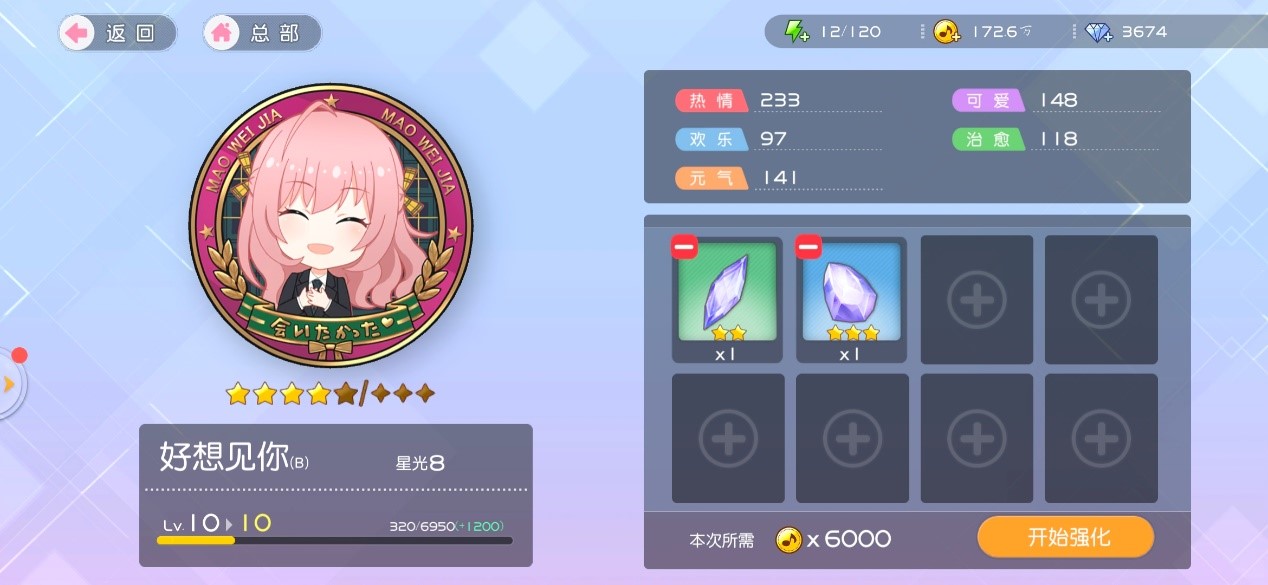Tap the gold music coin add icon
The image size is (1268, 585).
947,32
